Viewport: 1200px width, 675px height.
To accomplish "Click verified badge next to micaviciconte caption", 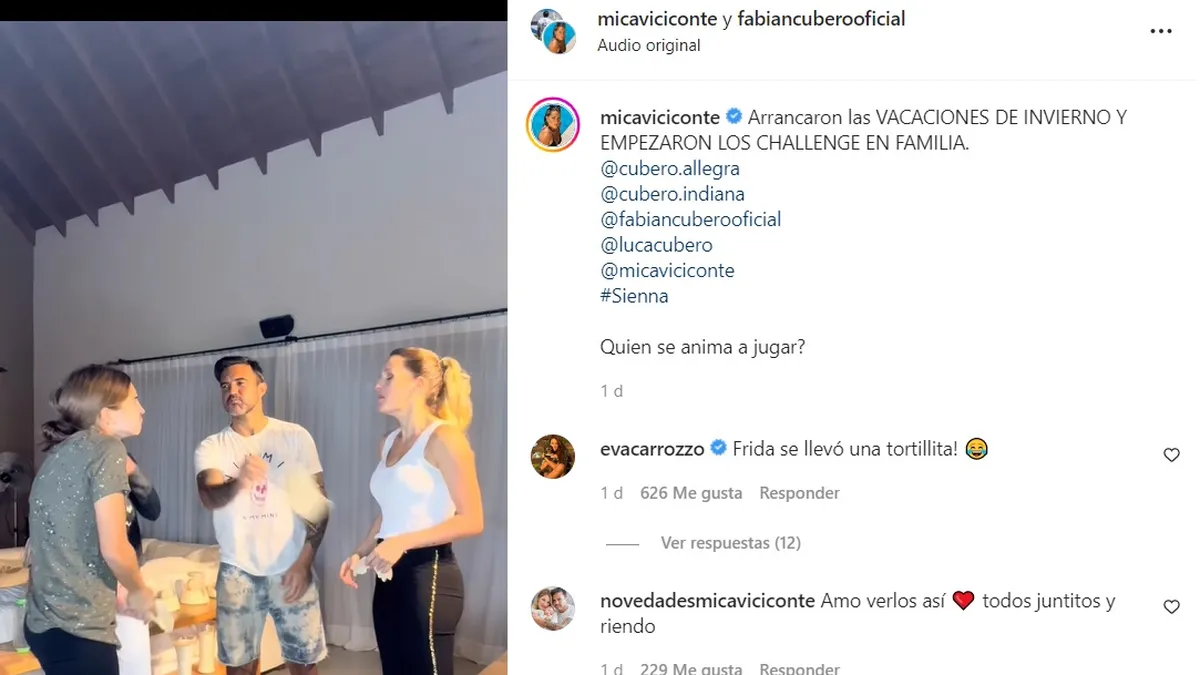I will pyautogui.click(x=733, y=117).
